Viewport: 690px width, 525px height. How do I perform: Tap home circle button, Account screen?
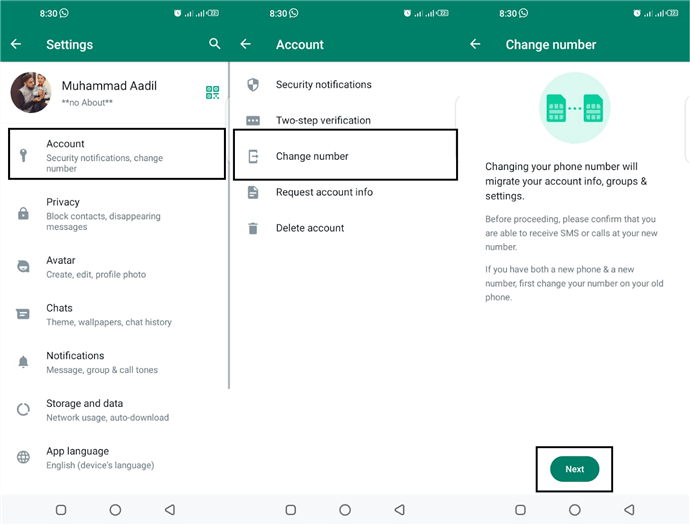[x=345, y=510]
